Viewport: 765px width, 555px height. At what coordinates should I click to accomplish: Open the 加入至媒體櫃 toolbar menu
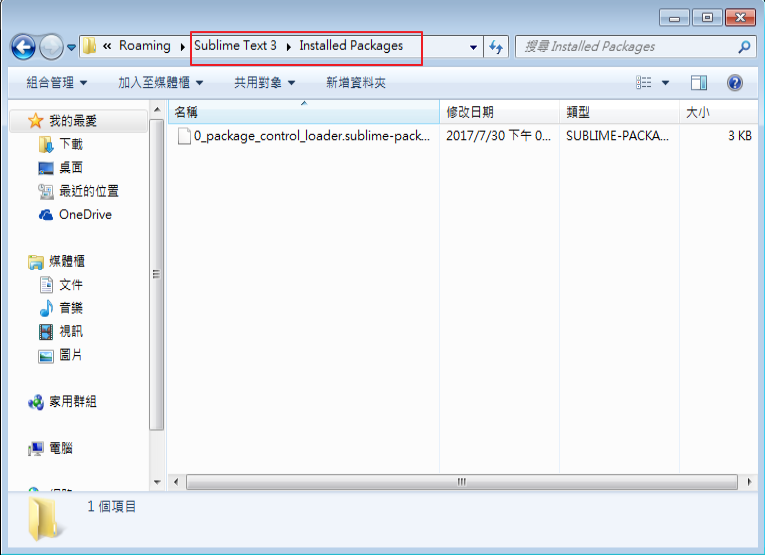click(160, 82)
